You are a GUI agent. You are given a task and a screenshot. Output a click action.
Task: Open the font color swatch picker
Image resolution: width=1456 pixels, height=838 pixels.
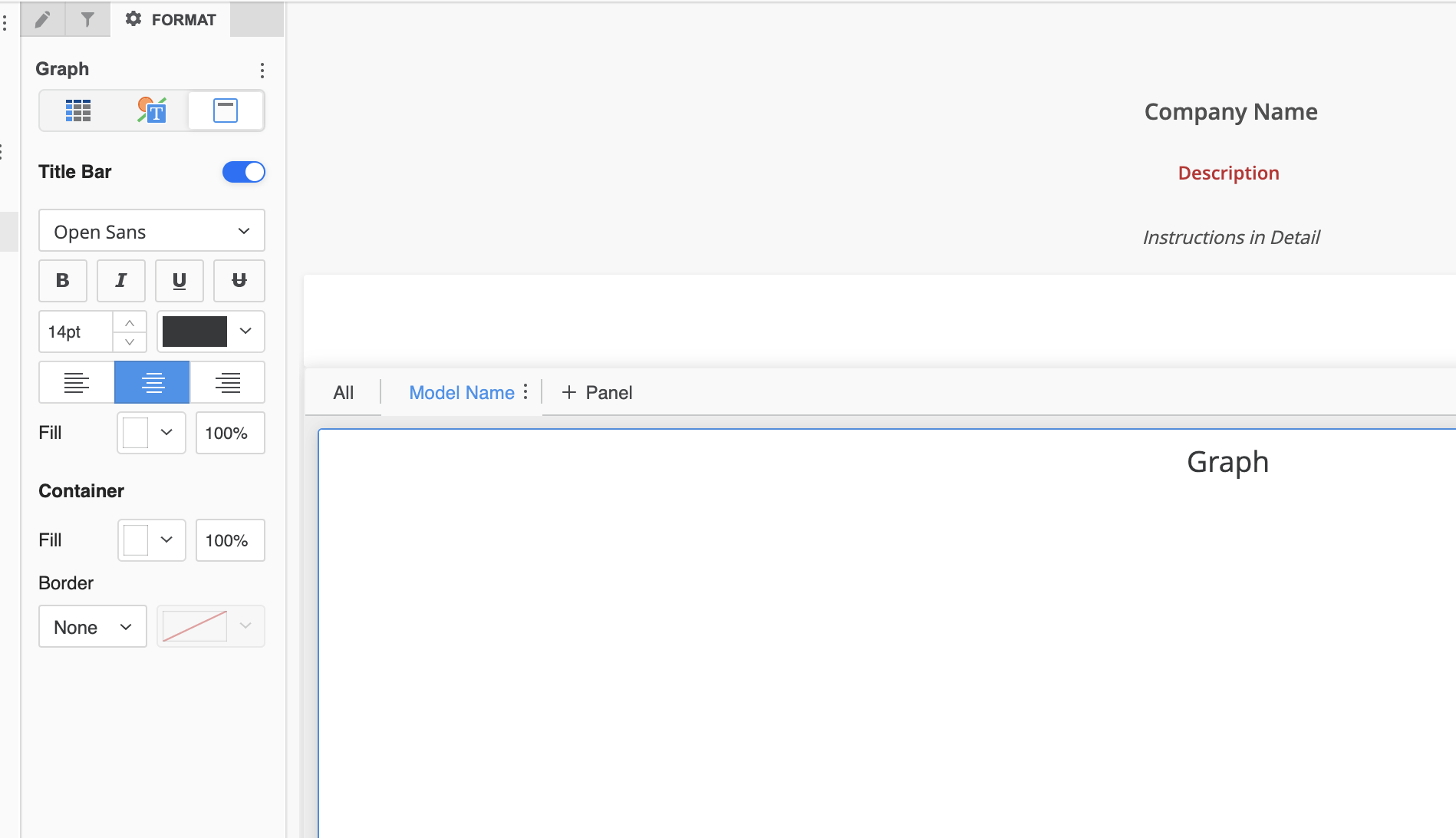pyautogui.click(x=210, y=331)
